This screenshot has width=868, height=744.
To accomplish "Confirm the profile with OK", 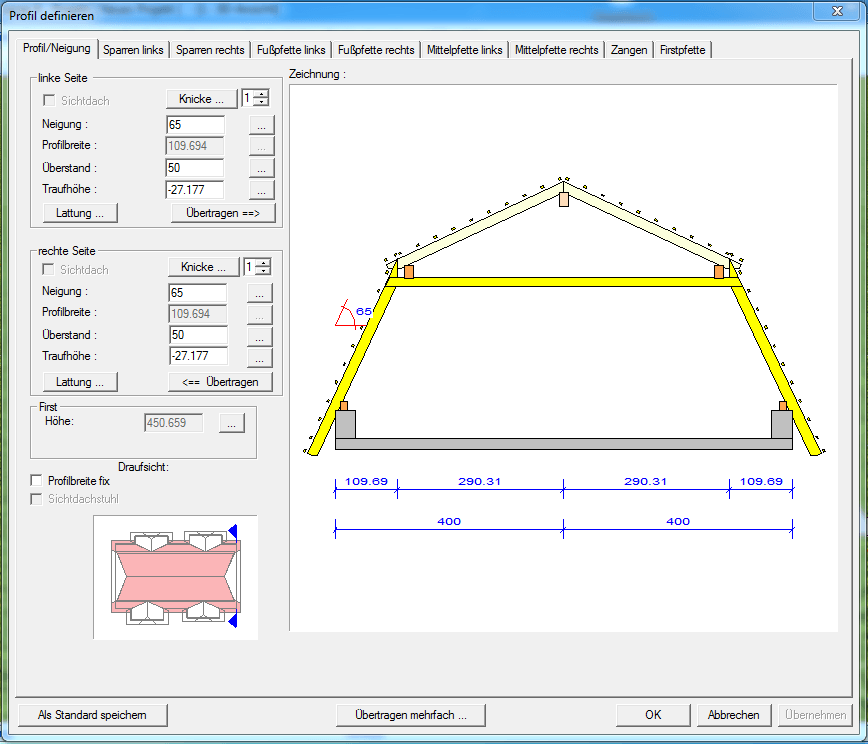I will pyautogui.click(x=653, y=715).
